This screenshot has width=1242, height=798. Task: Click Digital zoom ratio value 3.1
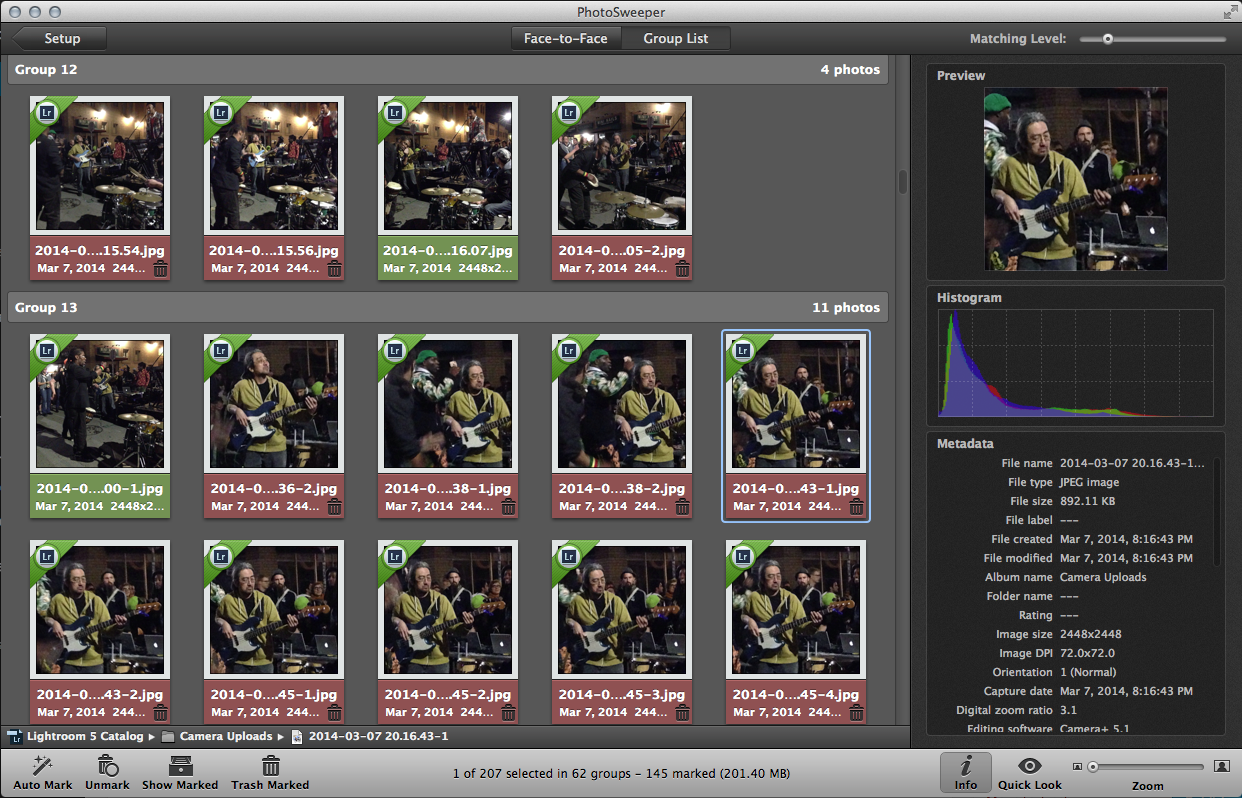1068,710
